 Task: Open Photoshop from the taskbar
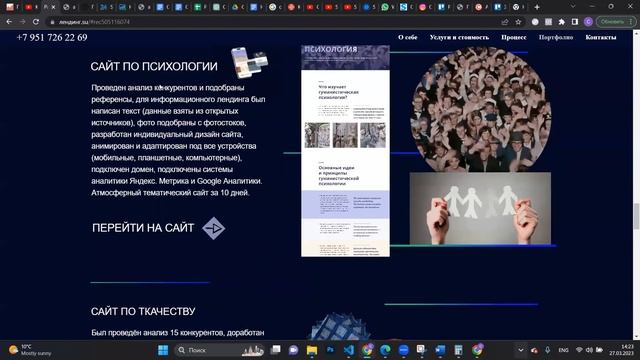tap(330, 350)
